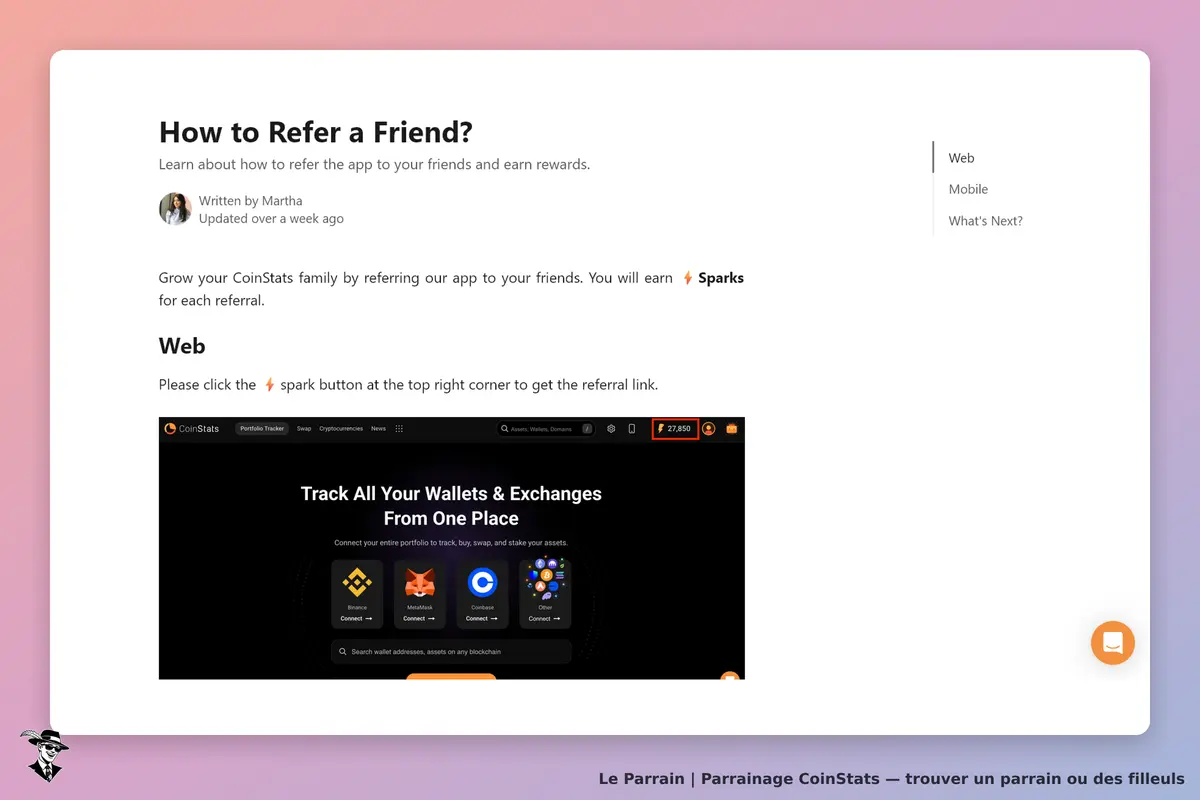The height and width of the screenshot is (800, 1200).
Task: Click the search wallet addresses field
Action: (x=451, y=652)
